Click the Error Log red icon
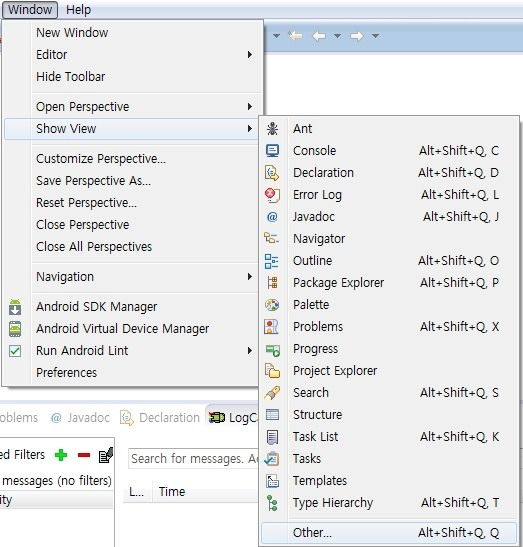Screen dimensions: 523x547 coord(272,195)
